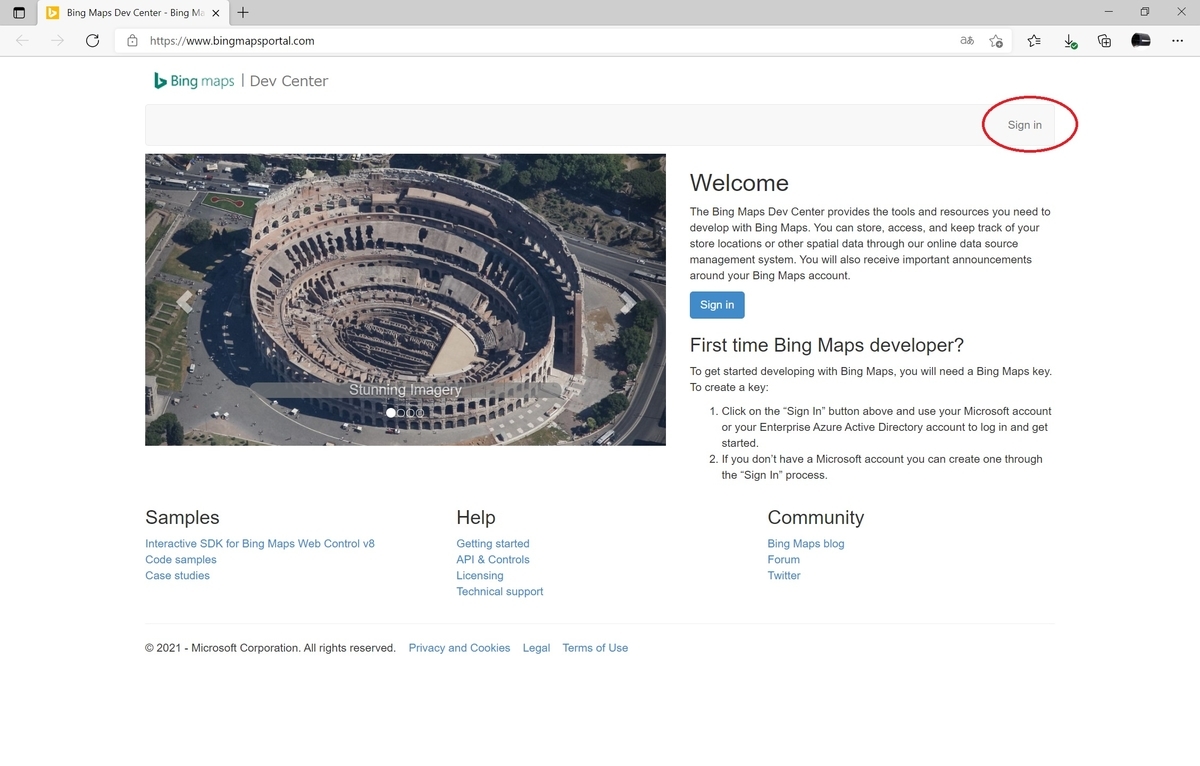Screen dimensions: 1200x766
Task: Select the Bing Maps Dev Center tab
Action: pyautogui.click(x=131, y=13)
